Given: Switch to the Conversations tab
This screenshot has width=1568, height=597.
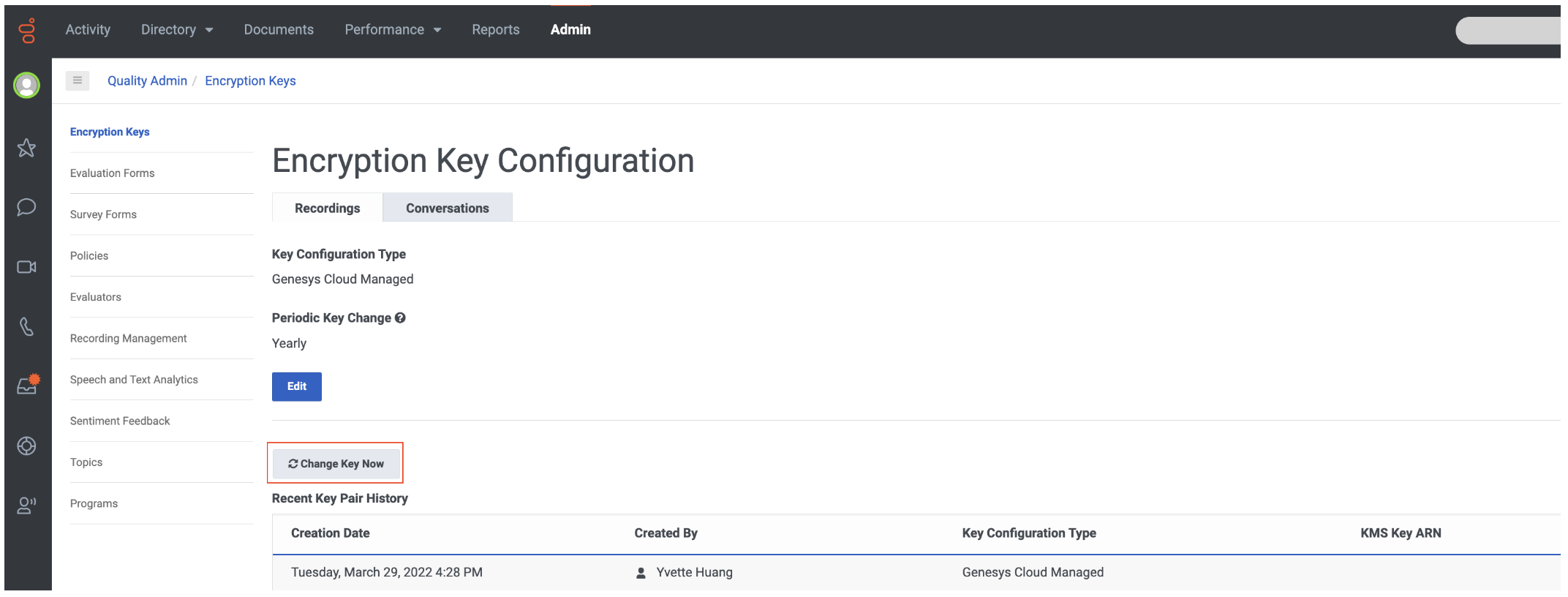Looking at the screenshot, I should 448,208.
